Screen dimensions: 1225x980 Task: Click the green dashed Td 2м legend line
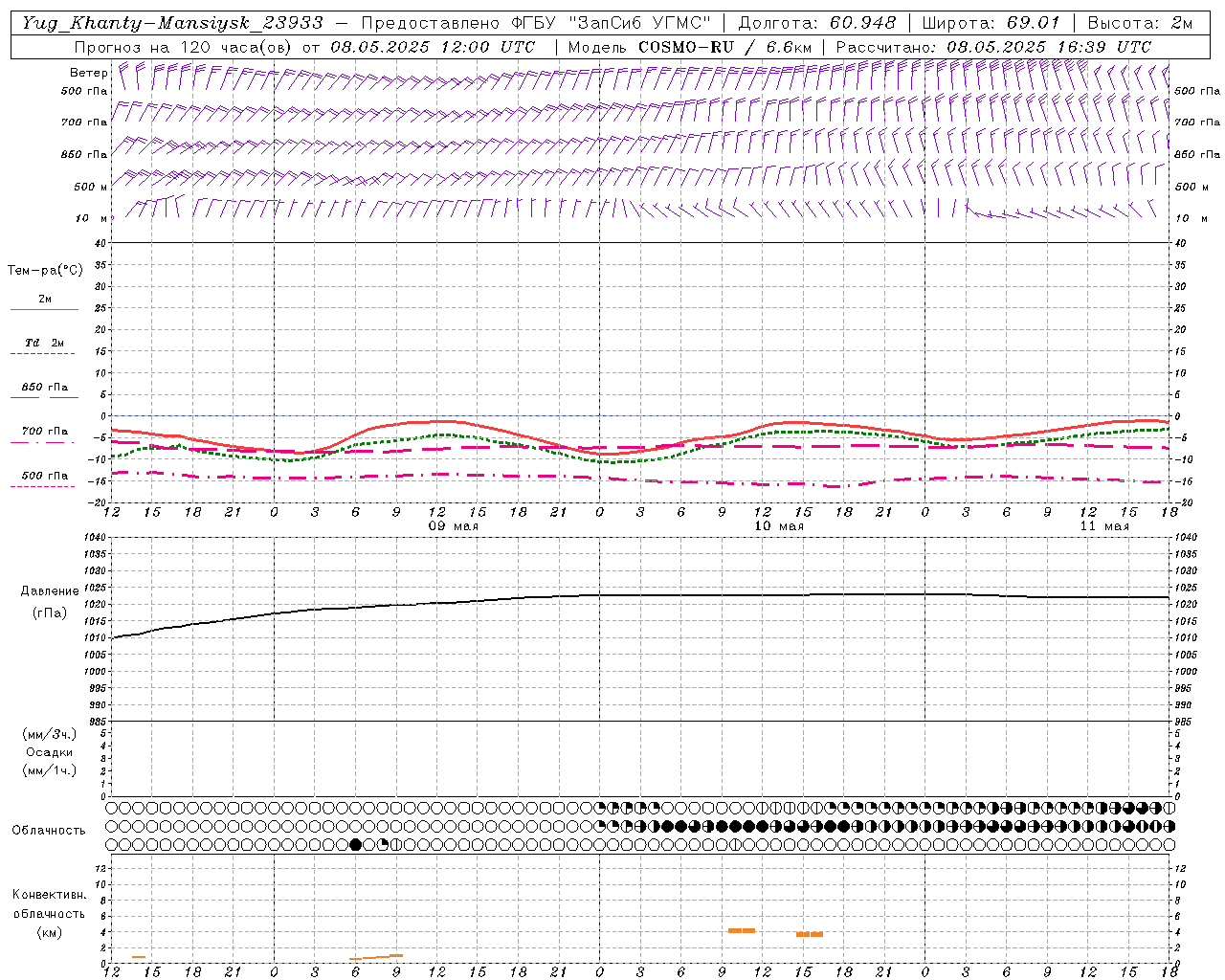point(42,354)
